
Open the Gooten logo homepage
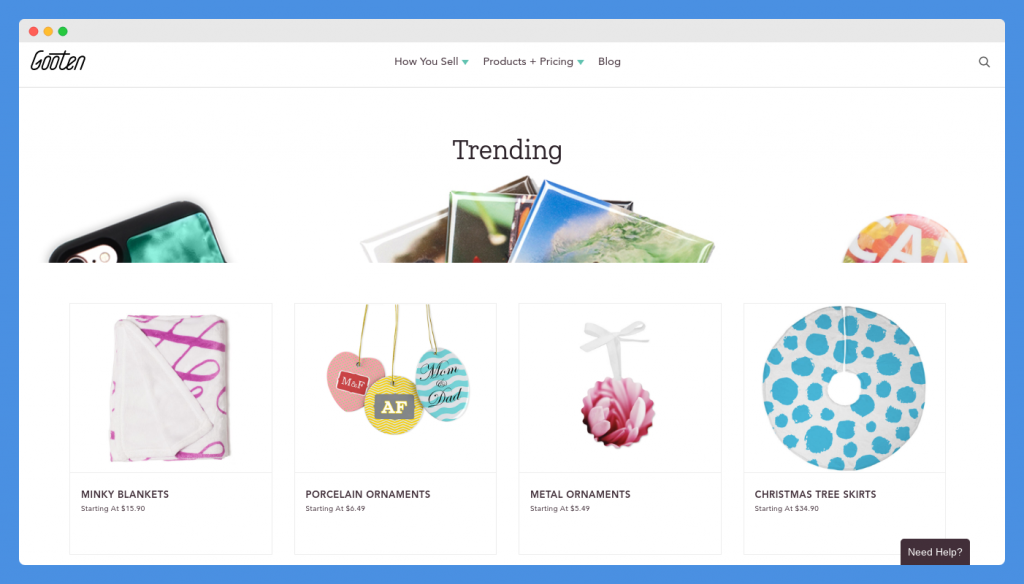(58, 61)
